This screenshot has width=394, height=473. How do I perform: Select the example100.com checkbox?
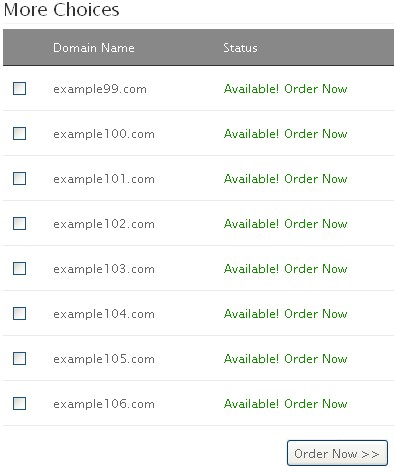point(19,134)
